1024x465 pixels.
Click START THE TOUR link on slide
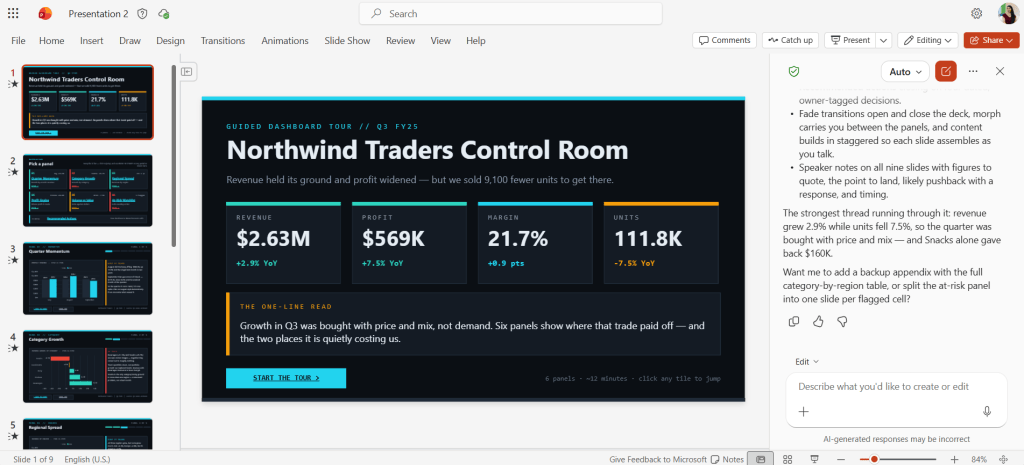tap(286, 378)
